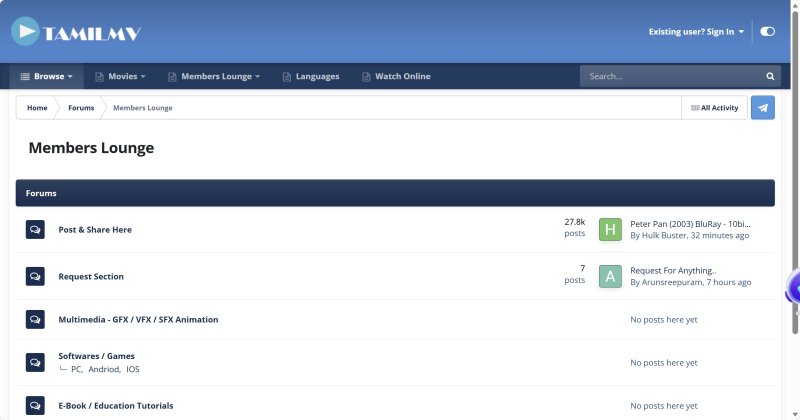Open Post & Share Here forum

(95, 230)
